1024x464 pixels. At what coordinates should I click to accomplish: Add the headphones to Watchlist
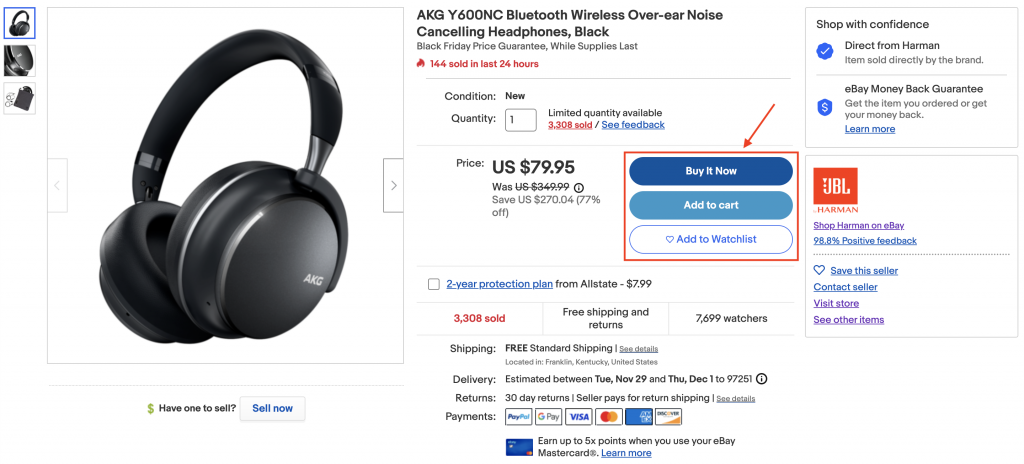tap(710, 239)
